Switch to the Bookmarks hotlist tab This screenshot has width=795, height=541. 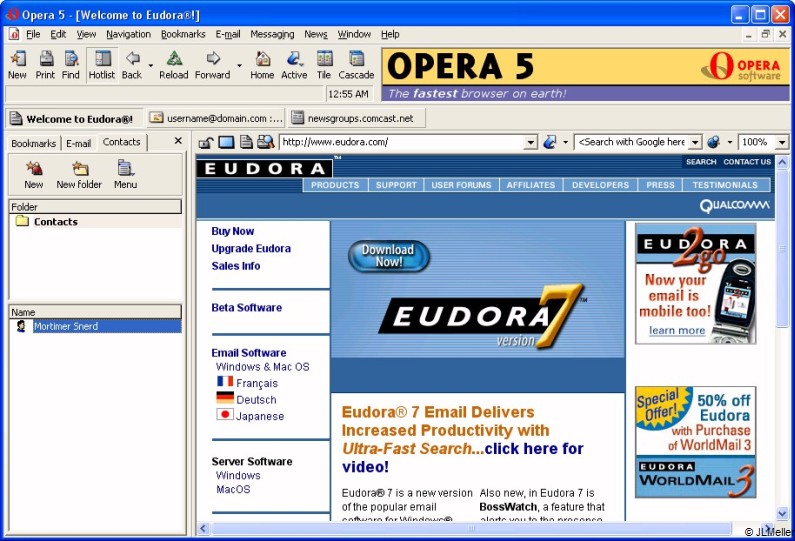coord(33,143)
